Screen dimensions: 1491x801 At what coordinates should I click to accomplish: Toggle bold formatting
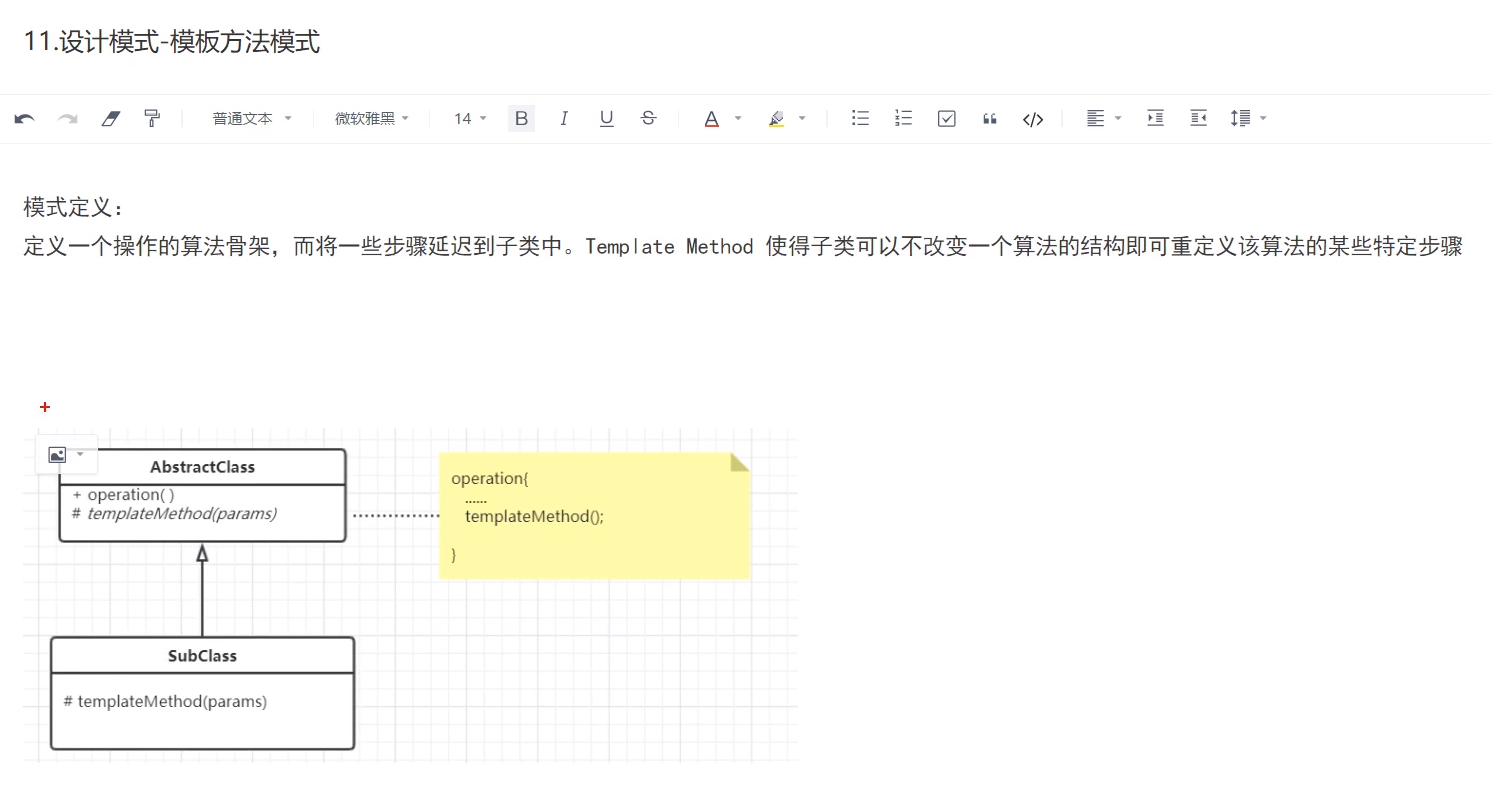tap(521, 119)
